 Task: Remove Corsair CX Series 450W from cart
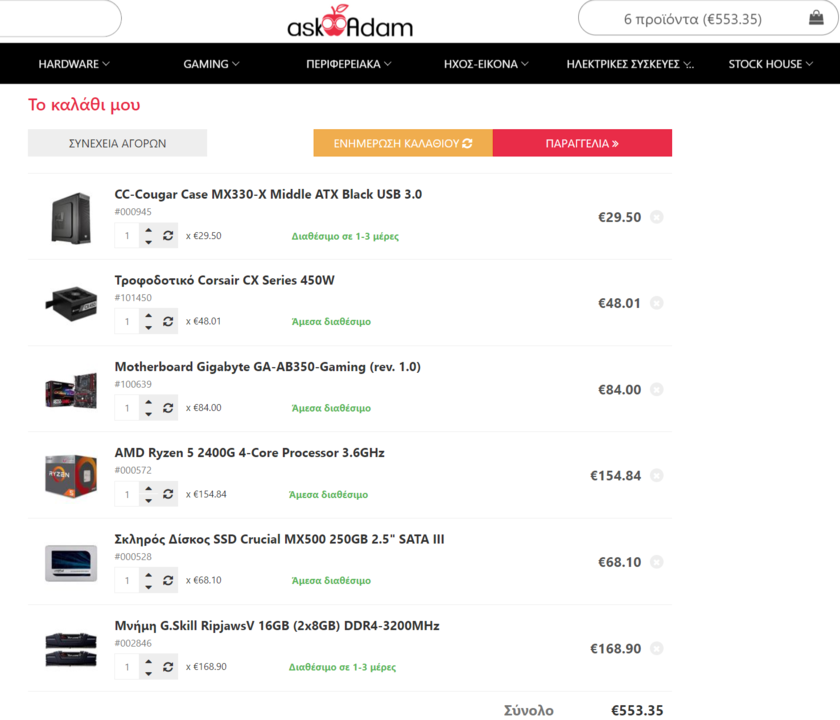656,303
